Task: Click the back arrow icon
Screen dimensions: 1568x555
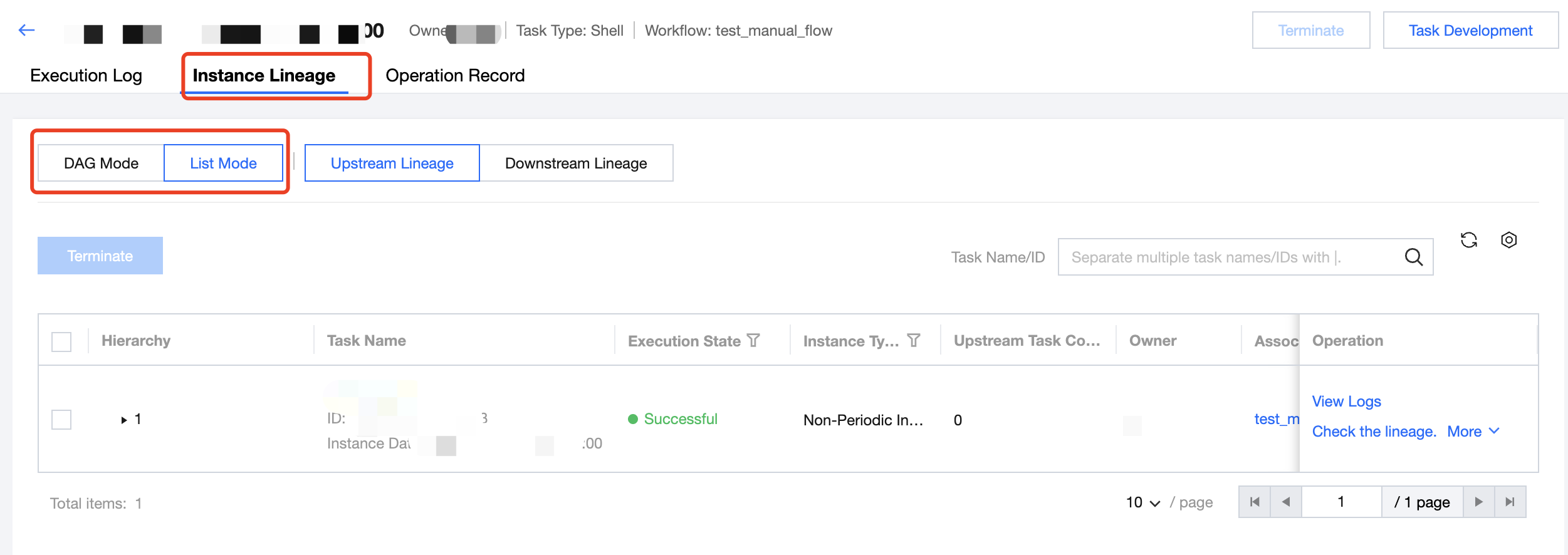Action: 26,30
